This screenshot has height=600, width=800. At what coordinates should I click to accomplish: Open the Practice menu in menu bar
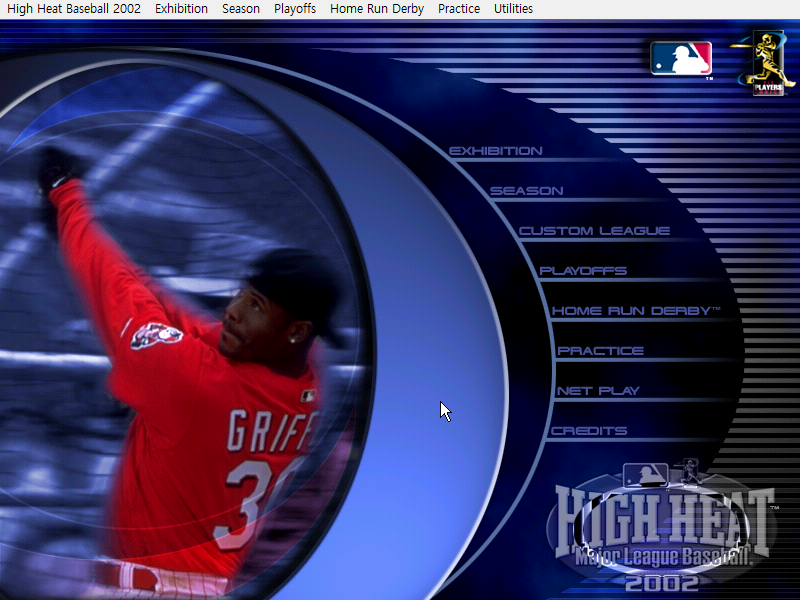(459, 9)
